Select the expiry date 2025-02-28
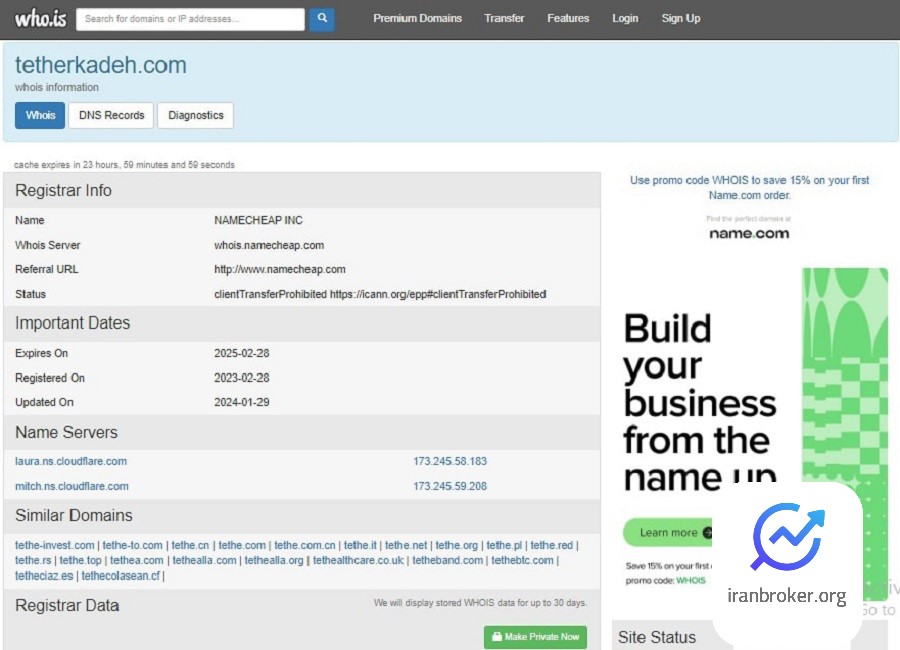 [x=242, y=353]
